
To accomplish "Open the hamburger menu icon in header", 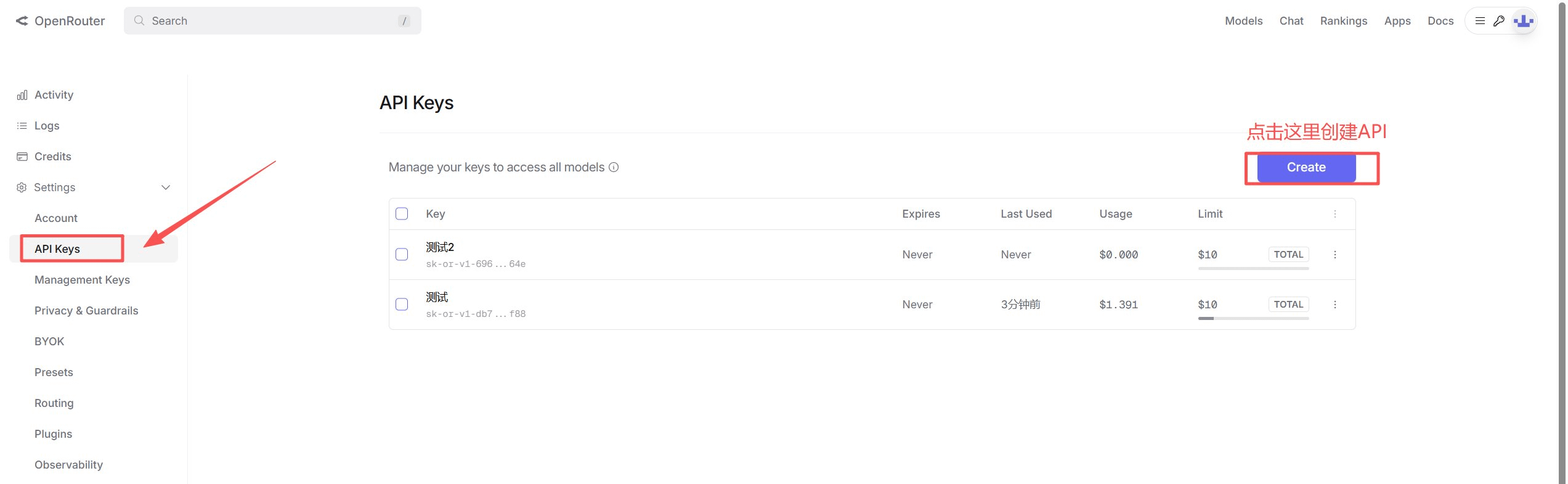I will click(x=1480, y=21).
